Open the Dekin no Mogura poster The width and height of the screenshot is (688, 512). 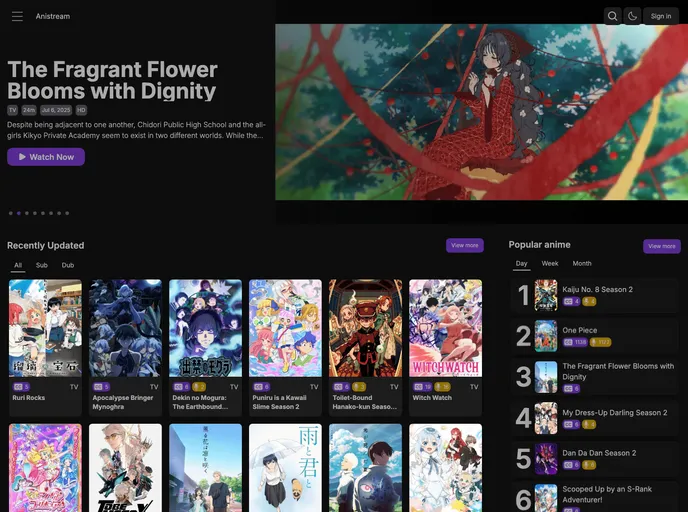(x=205, y=328)
